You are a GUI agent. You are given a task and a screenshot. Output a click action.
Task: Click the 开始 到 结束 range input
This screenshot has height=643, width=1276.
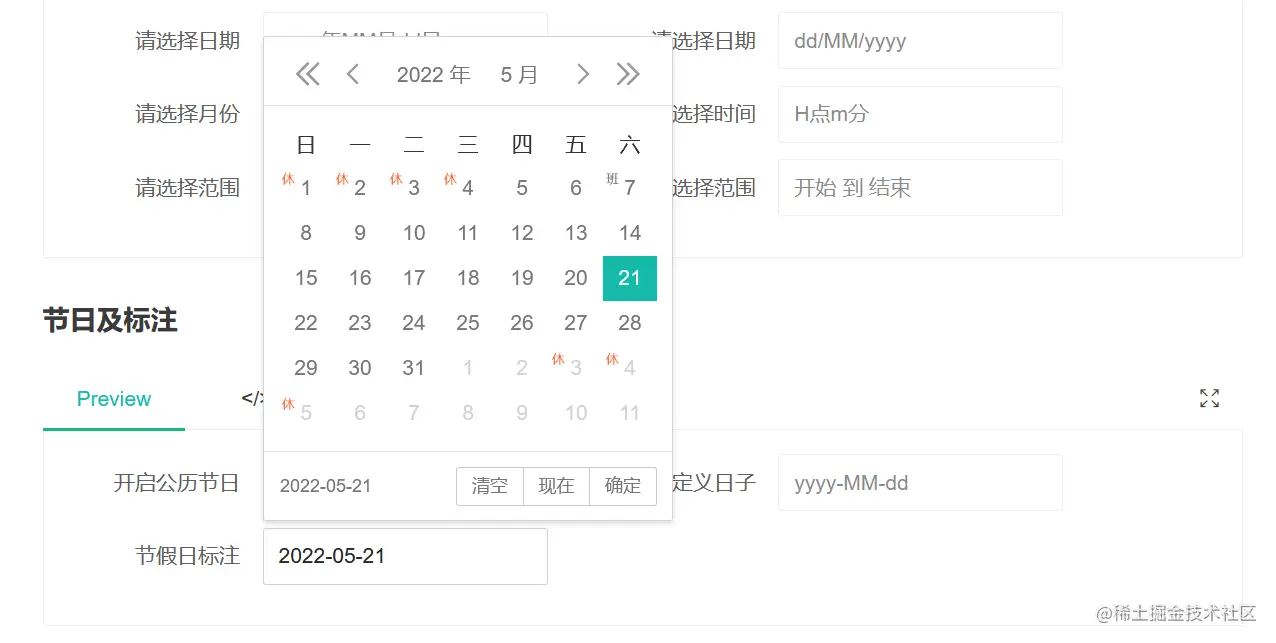pyautogui.click(x=920, y=187)
